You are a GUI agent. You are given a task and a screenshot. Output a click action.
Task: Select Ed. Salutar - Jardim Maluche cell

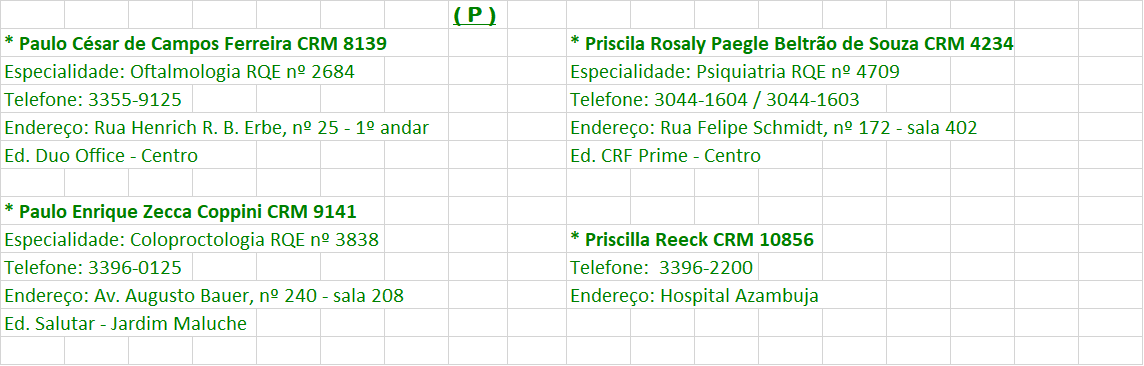click(125, 323)
